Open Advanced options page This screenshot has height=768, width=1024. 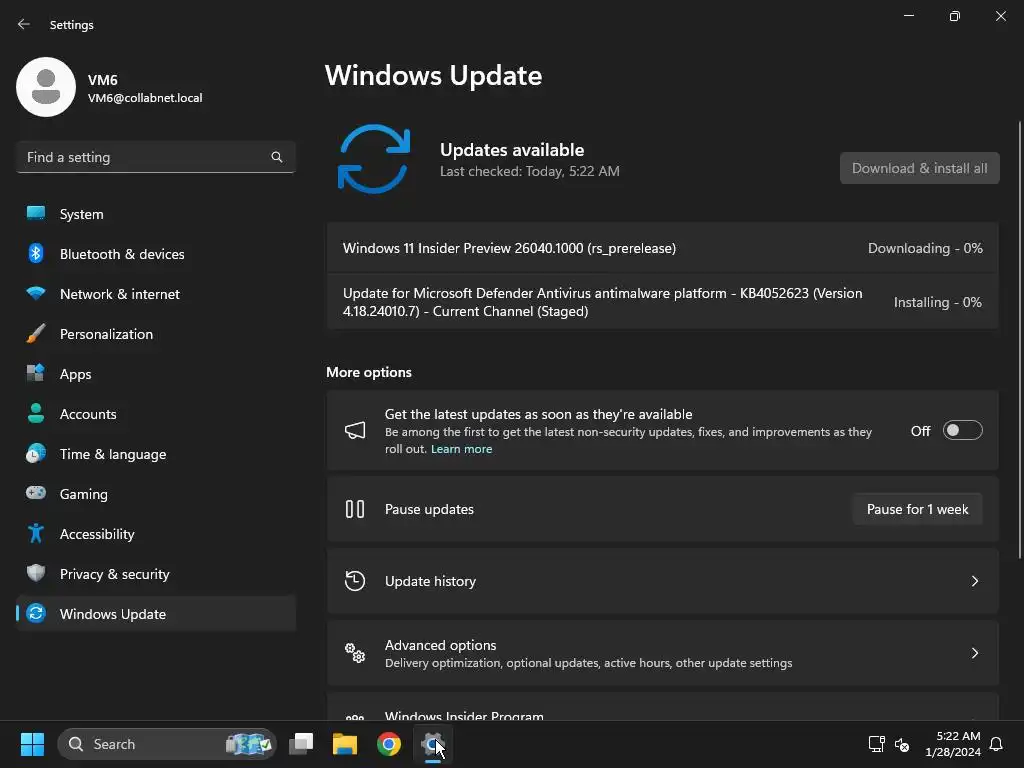coord(663,652)
